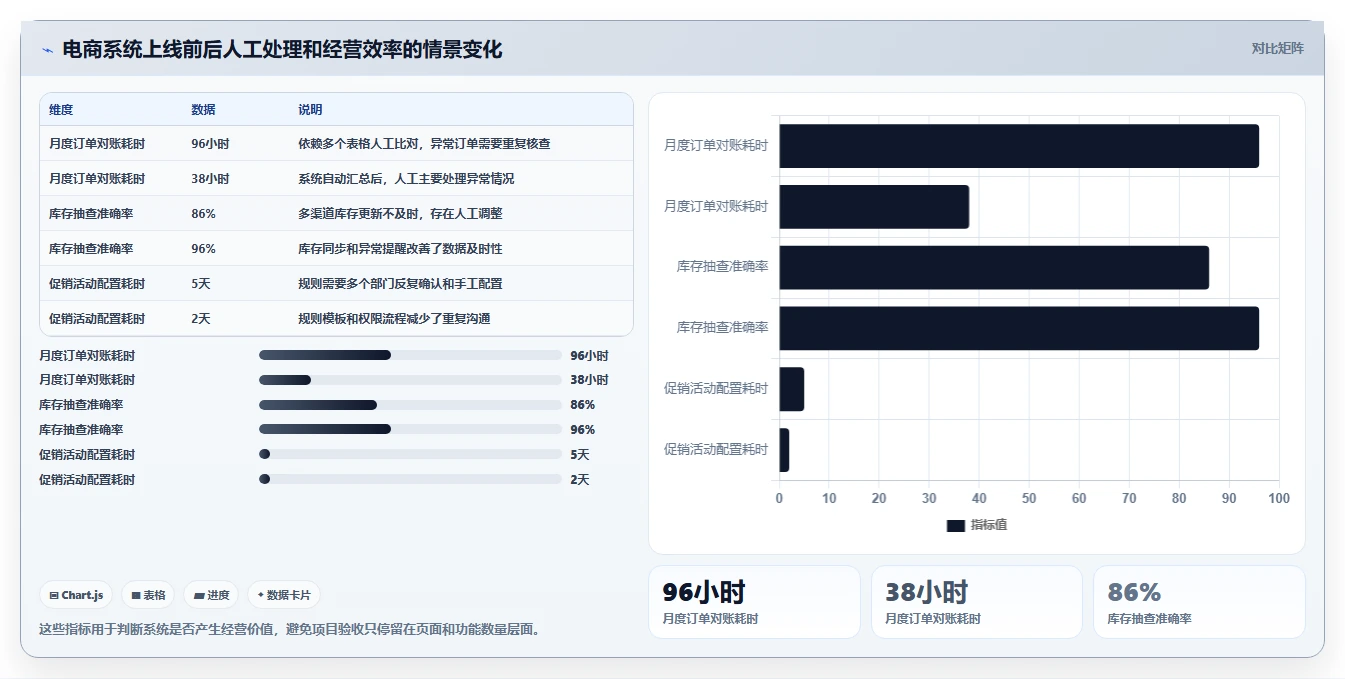Click the progress bar labeled 86%
The image size is (1345, 679).
click(x=410, y=405)
